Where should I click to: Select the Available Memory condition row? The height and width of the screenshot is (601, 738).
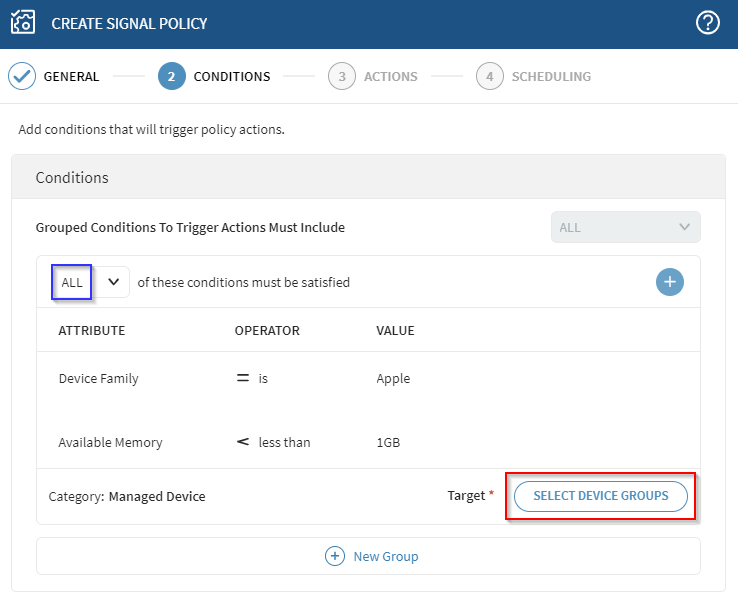coord(110,442)
